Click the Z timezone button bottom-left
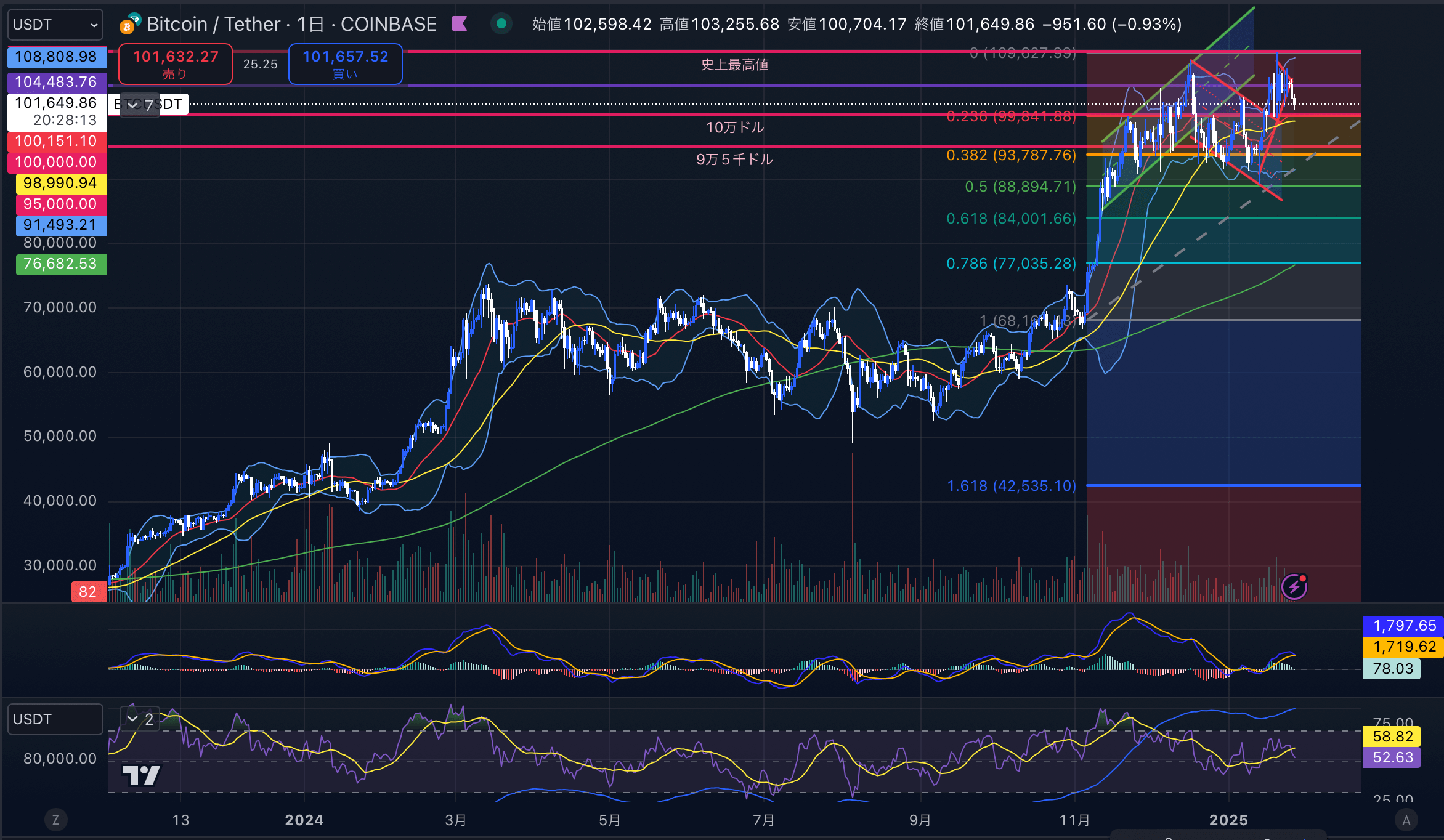Screen dimensions: 1444x840 [x=55, y=820]
